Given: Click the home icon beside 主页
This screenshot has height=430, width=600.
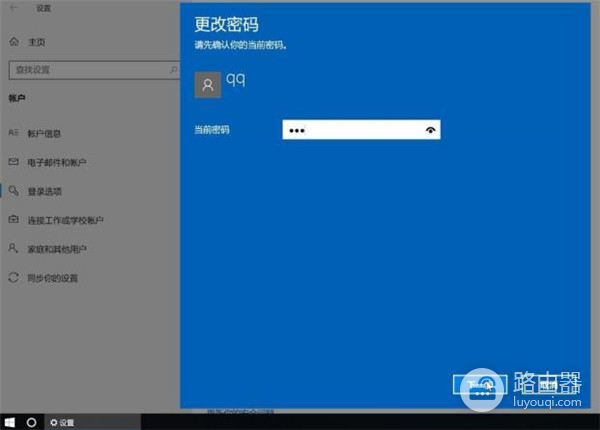Looking at the screenshot, I should pos(14,42).
